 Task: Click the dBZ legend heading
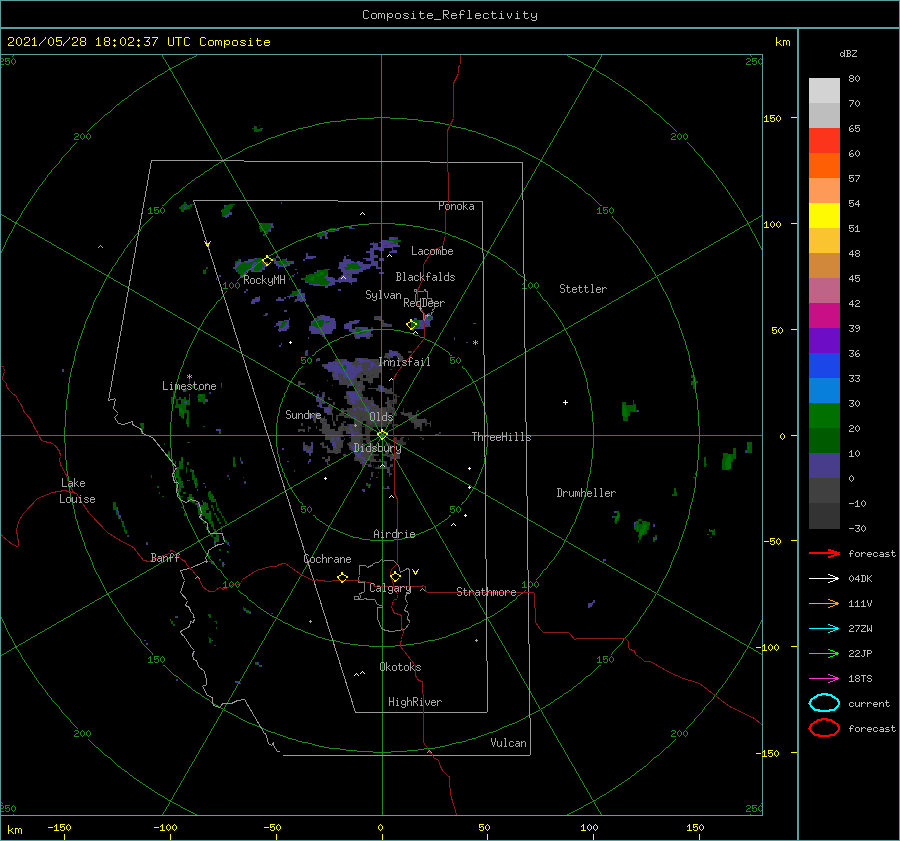[x=848, y=54]
